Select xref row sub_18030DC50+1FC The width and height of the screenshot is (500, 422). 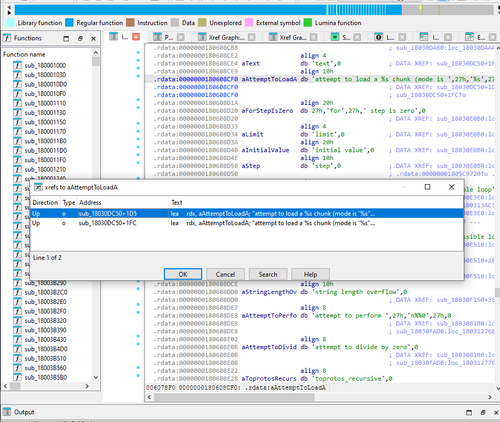[247, 223]
